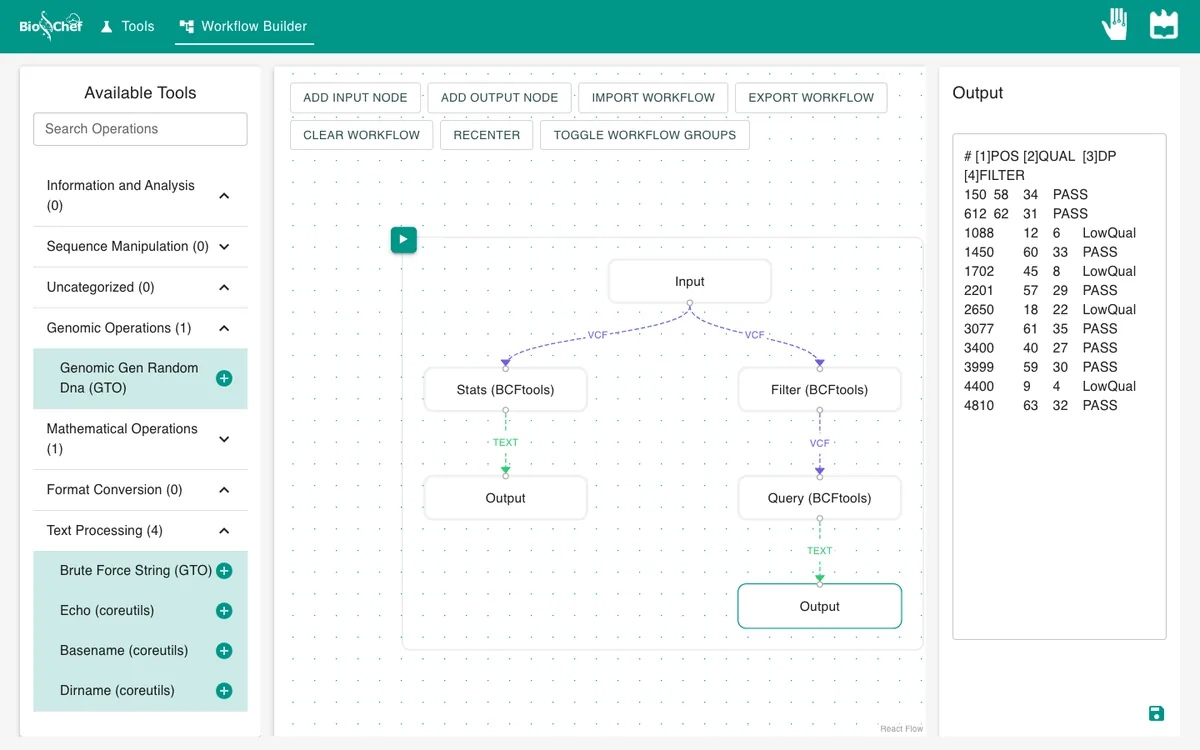Run the workflow with the green play button
This screenshot has height=750, width=1200.
click(x=403, y=240)
